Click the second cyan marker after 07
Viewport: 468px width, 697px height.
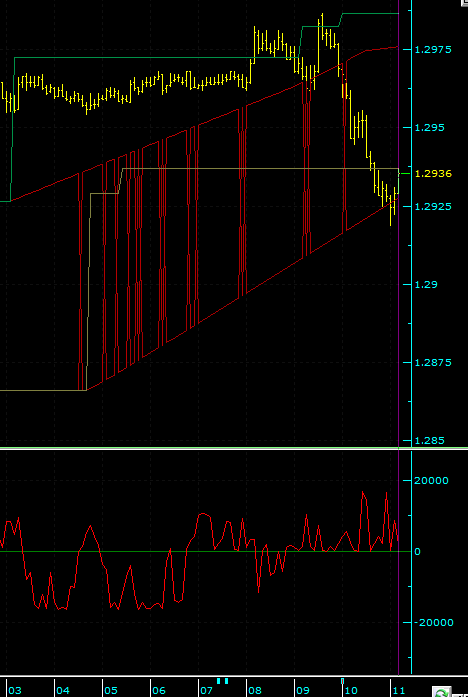pos(226,681)
